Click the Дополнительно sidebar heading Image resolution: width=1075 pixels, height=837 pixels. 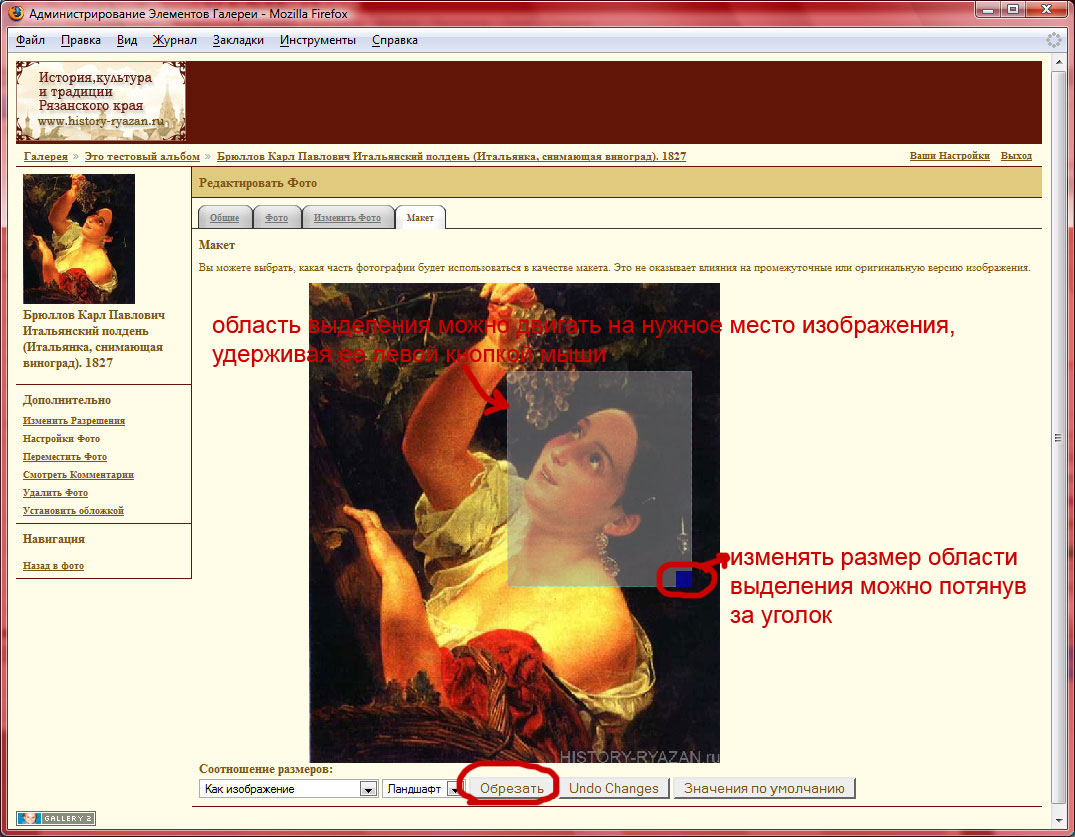[x=67, y=400]
